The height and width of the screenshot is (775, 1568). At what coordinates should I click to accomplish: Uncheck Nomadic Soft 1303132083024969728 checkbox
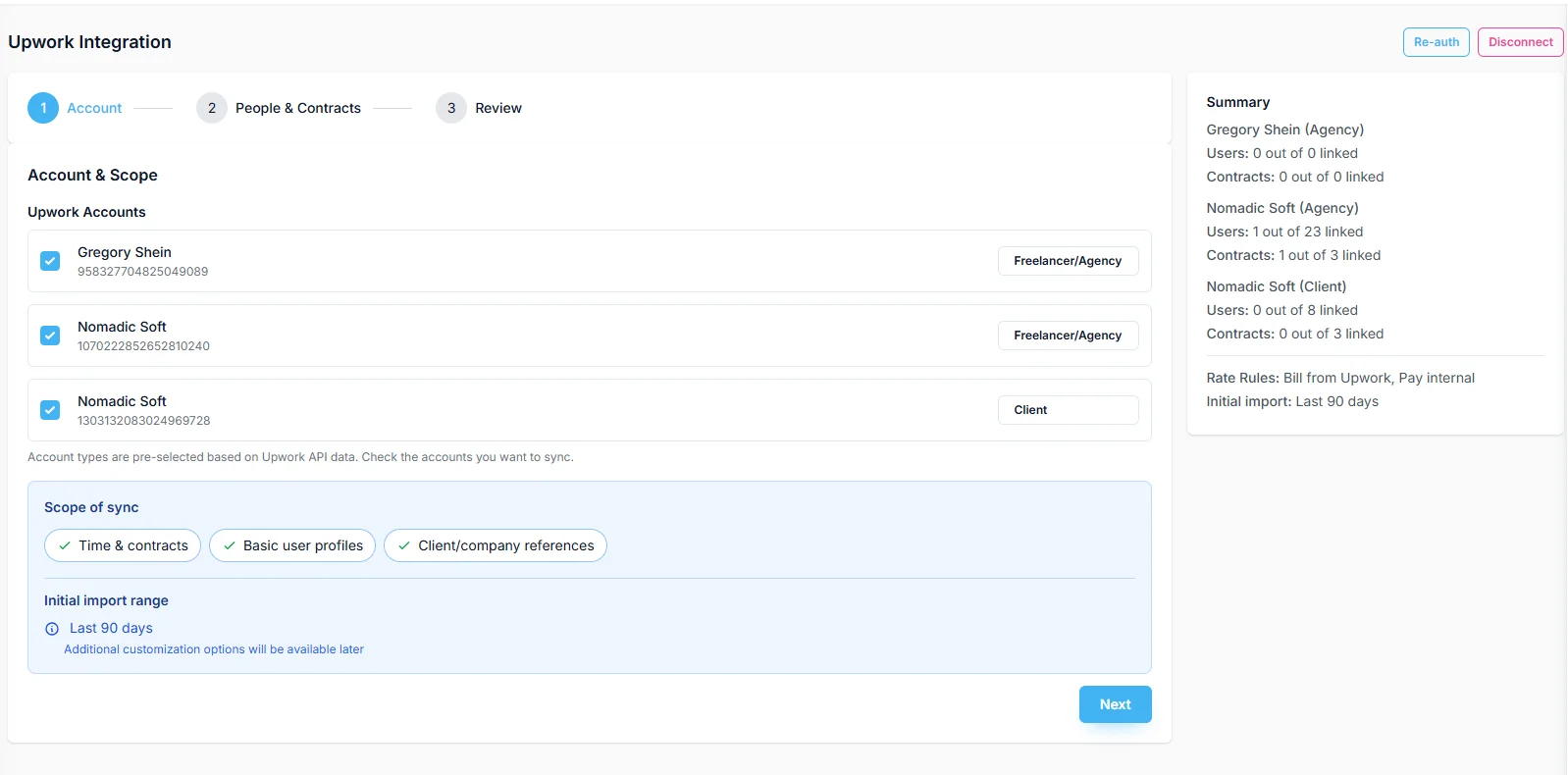50,410
